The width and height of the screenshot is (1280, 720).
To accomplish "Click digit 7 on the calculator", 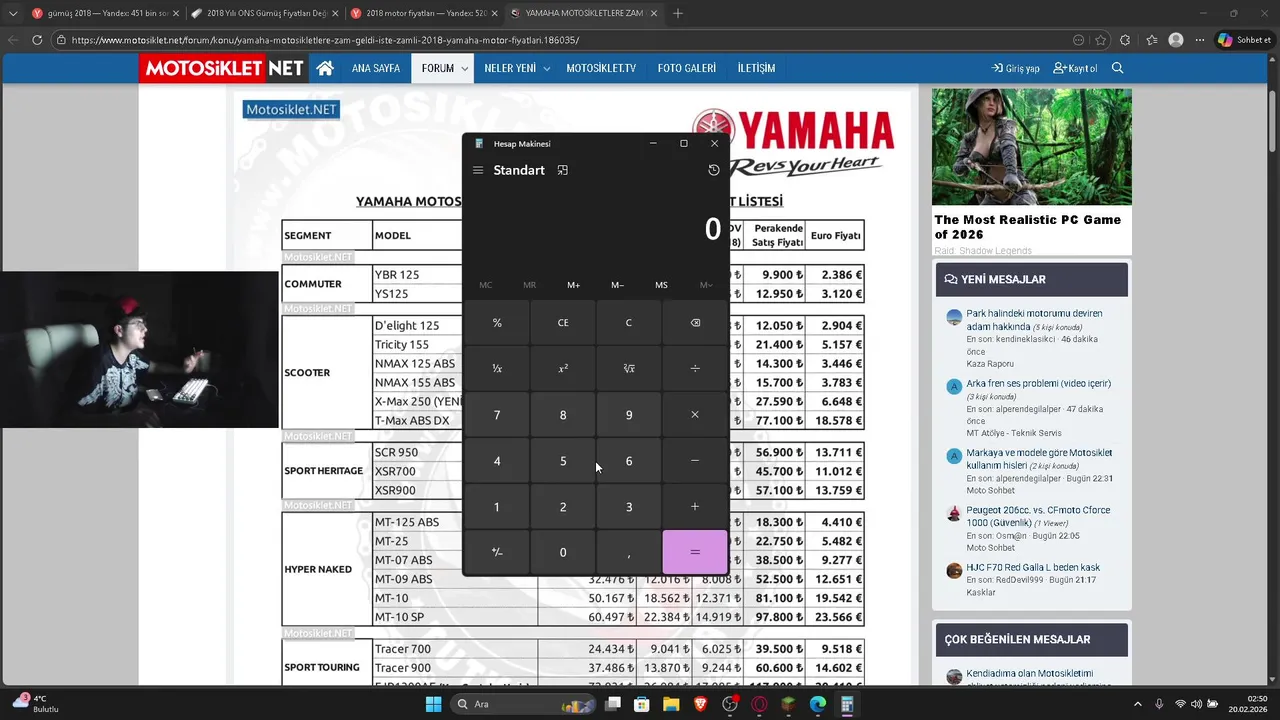I will [x=497, y=415].
